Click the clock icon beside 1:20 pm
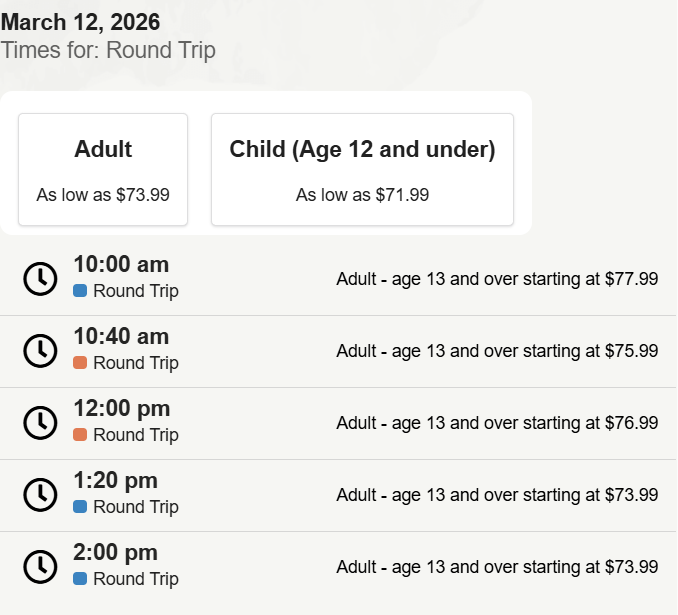Screen dimensions: 678x615 coord(40,495)
